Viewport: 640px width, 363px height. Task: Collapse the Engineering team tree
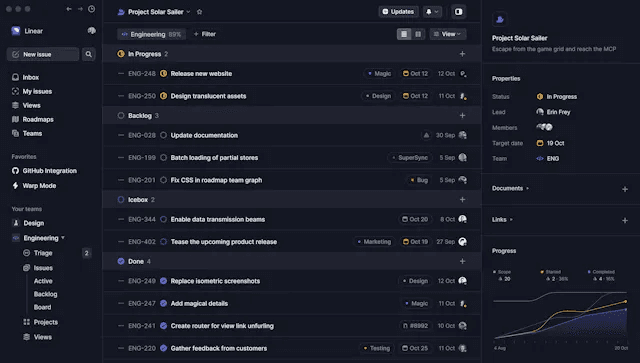click(63, 238)
